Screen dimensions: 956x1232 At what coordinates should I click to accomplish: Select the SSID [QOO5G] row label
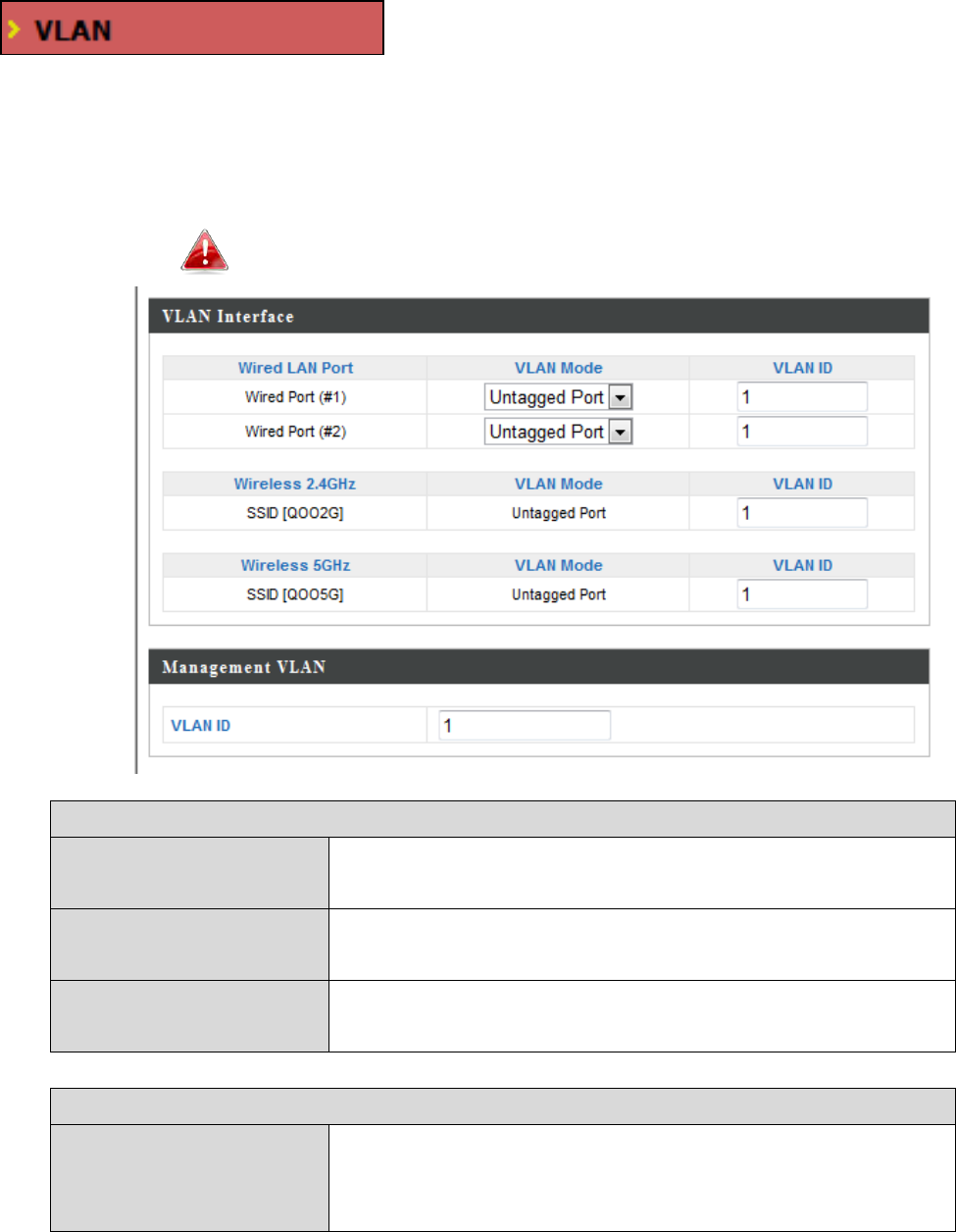pyautogui.click(x=296, y=594)
